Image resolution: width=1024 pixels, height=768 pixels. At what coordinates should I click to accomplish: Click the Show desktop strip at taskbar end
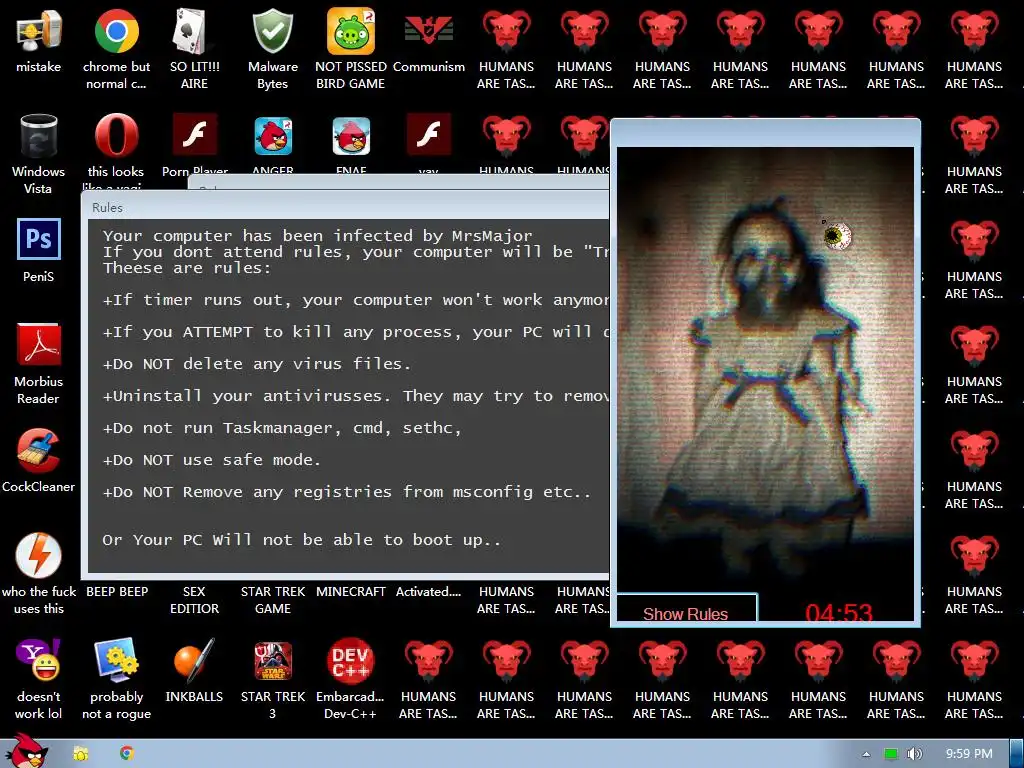[1017, 754]
